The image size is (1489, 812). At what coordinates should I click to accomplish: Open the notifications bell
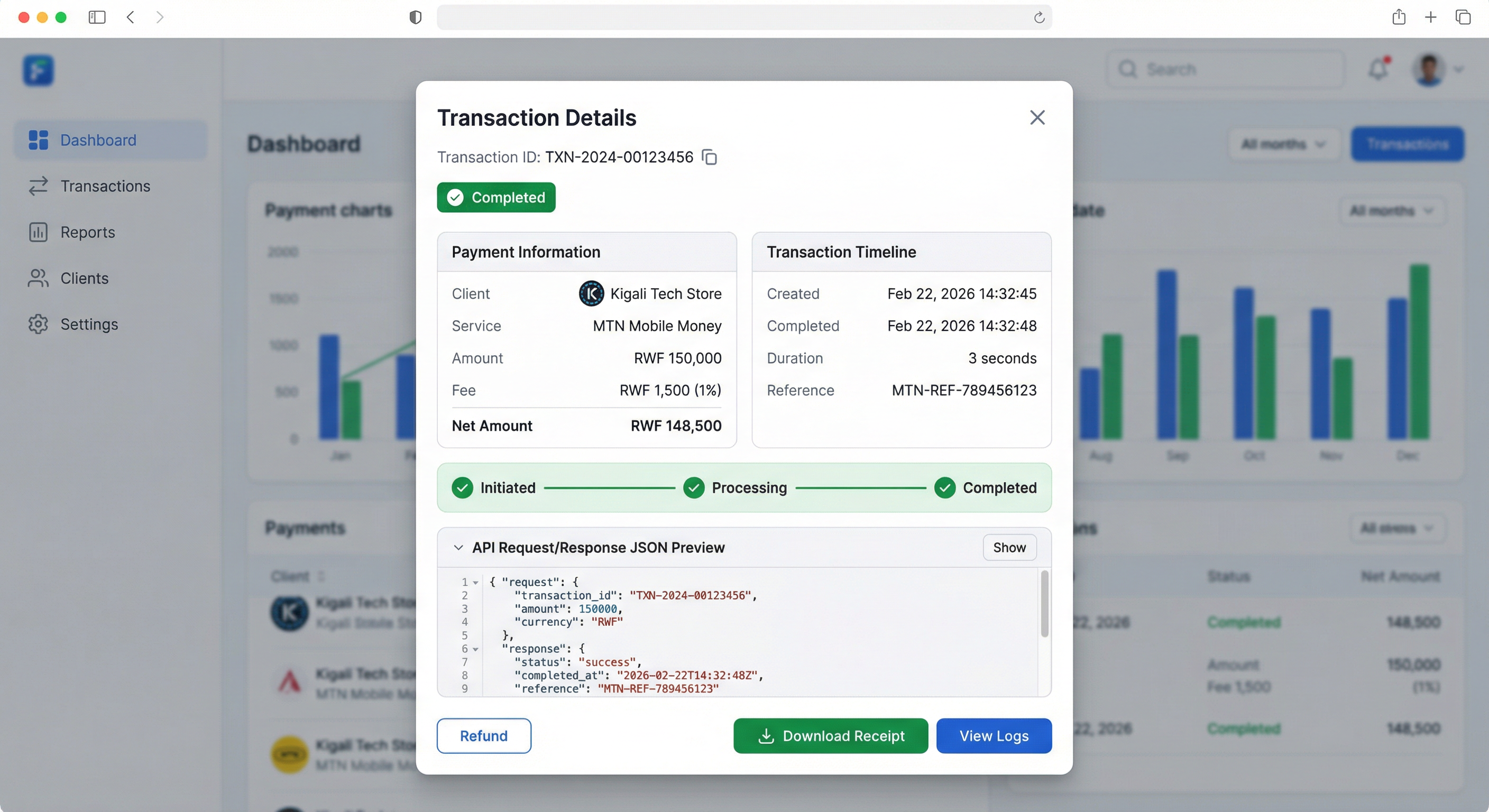pyautogui.click(x=1378, y=69)
